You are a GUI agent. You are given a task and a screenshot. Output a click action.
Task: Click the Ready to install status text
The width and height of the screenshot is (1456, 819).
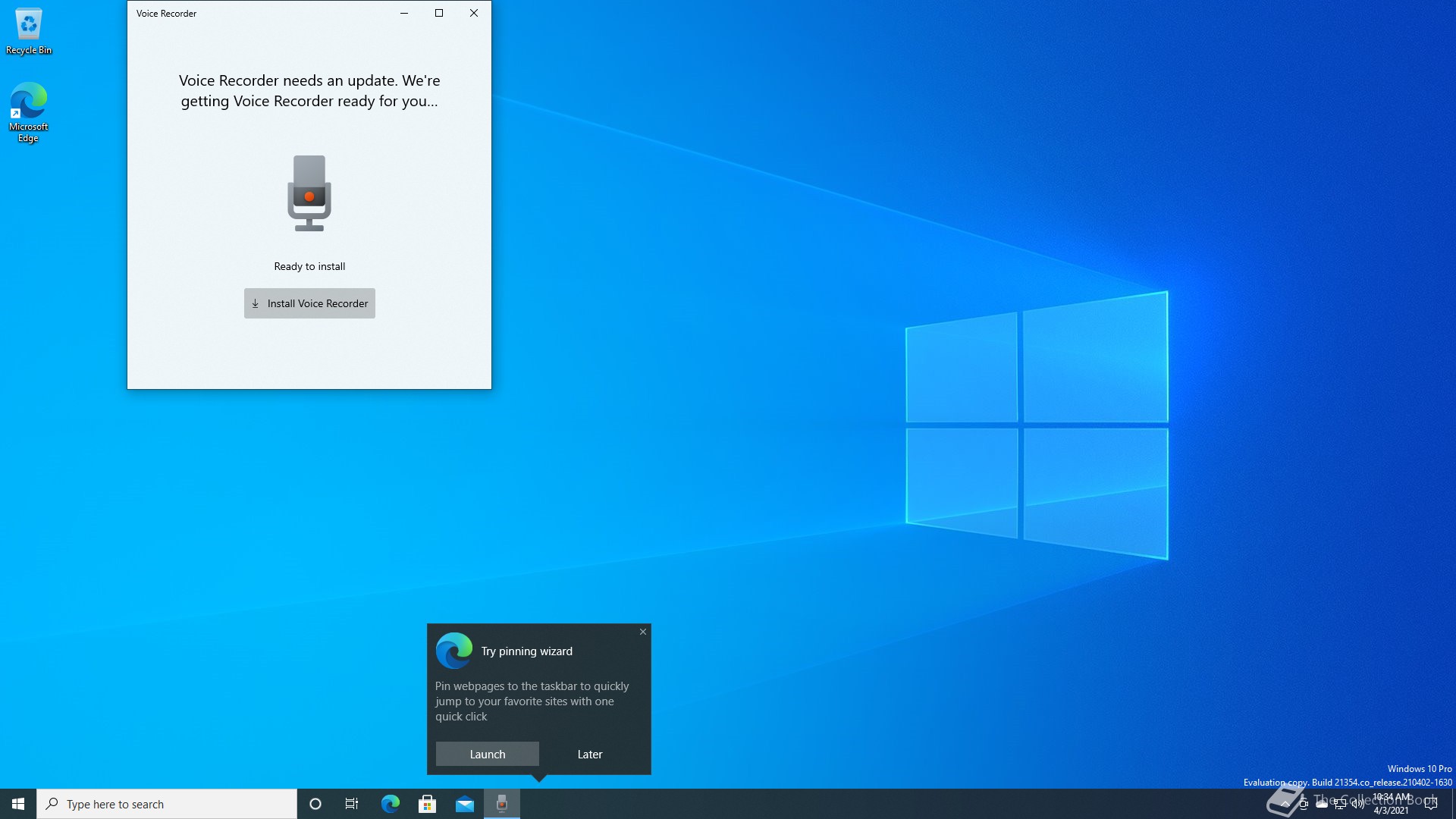click(x=309, y=266)
